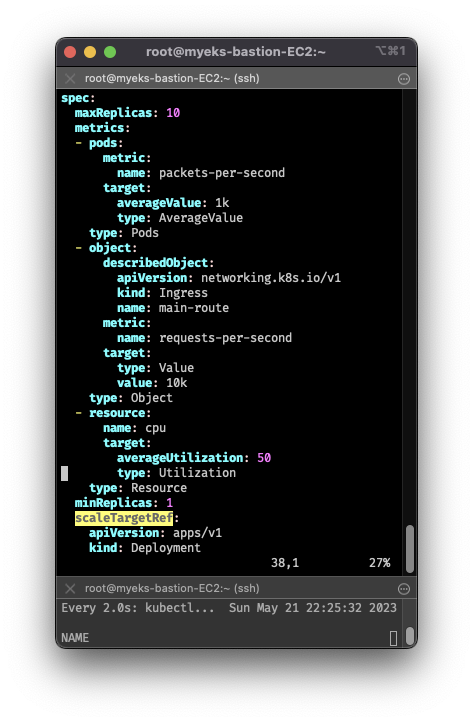Click the requests-per-second metric name
The height and width of the screenshot is (722, 473).
tap(226, 338)
